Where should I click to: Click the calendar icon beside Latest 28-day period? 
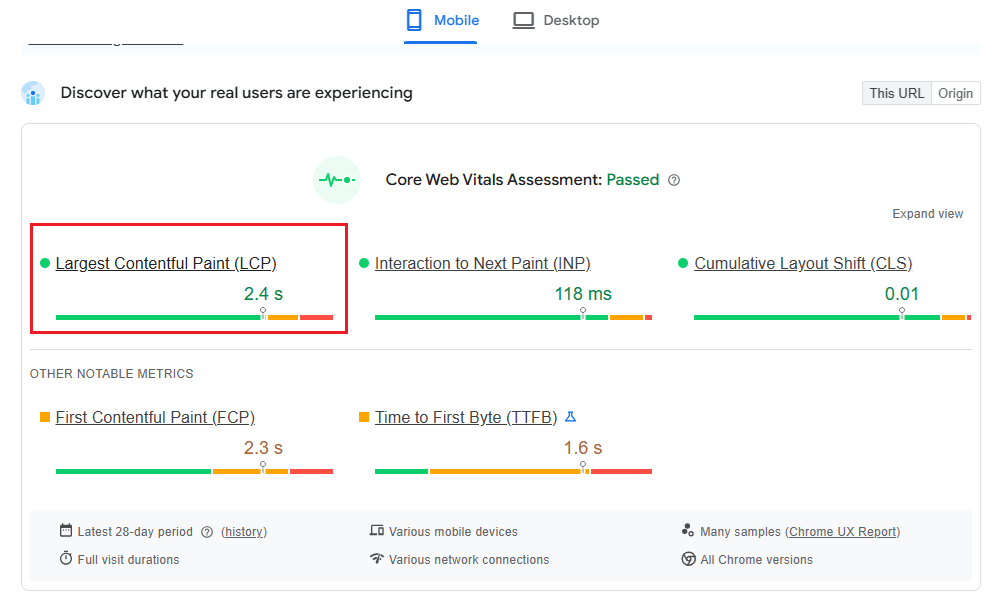pos(65,531)
